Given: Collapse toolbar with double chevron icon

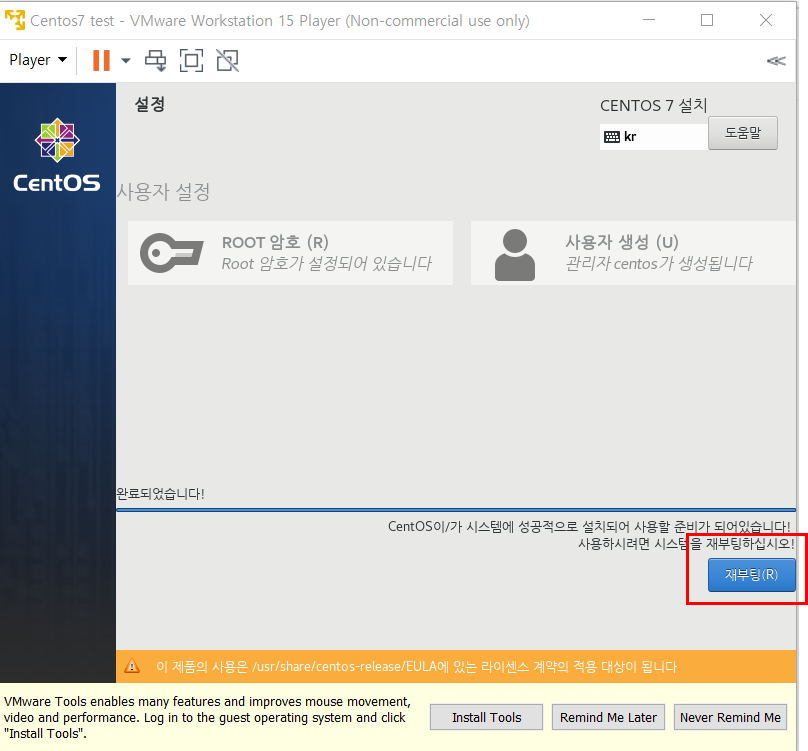Looking at the screenshot, I should [776, 61].
